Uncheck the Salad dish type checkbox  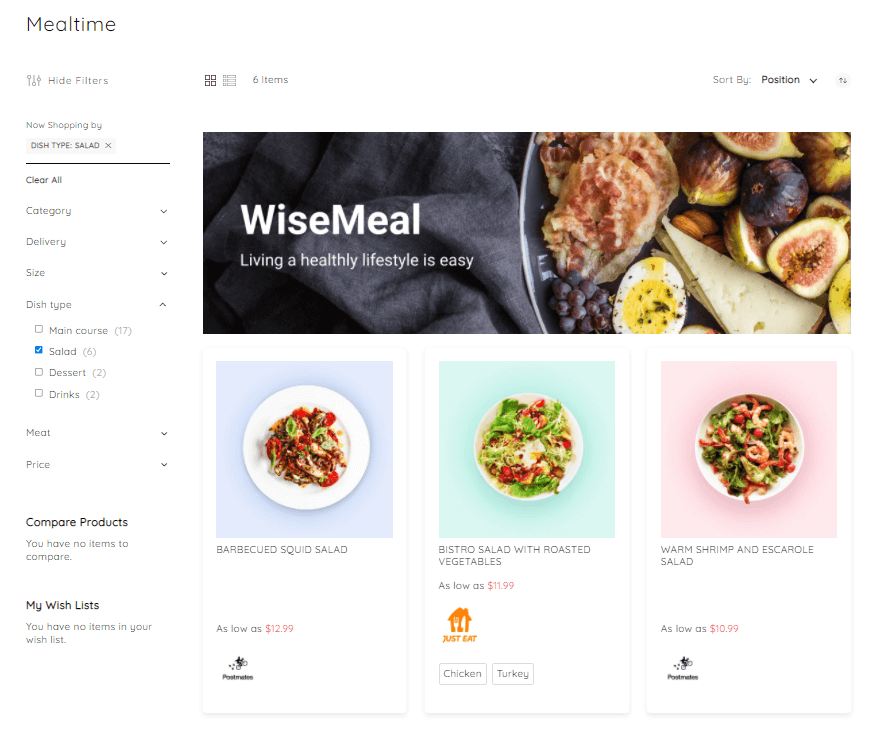pyautogui.click(x=39, y=350)
